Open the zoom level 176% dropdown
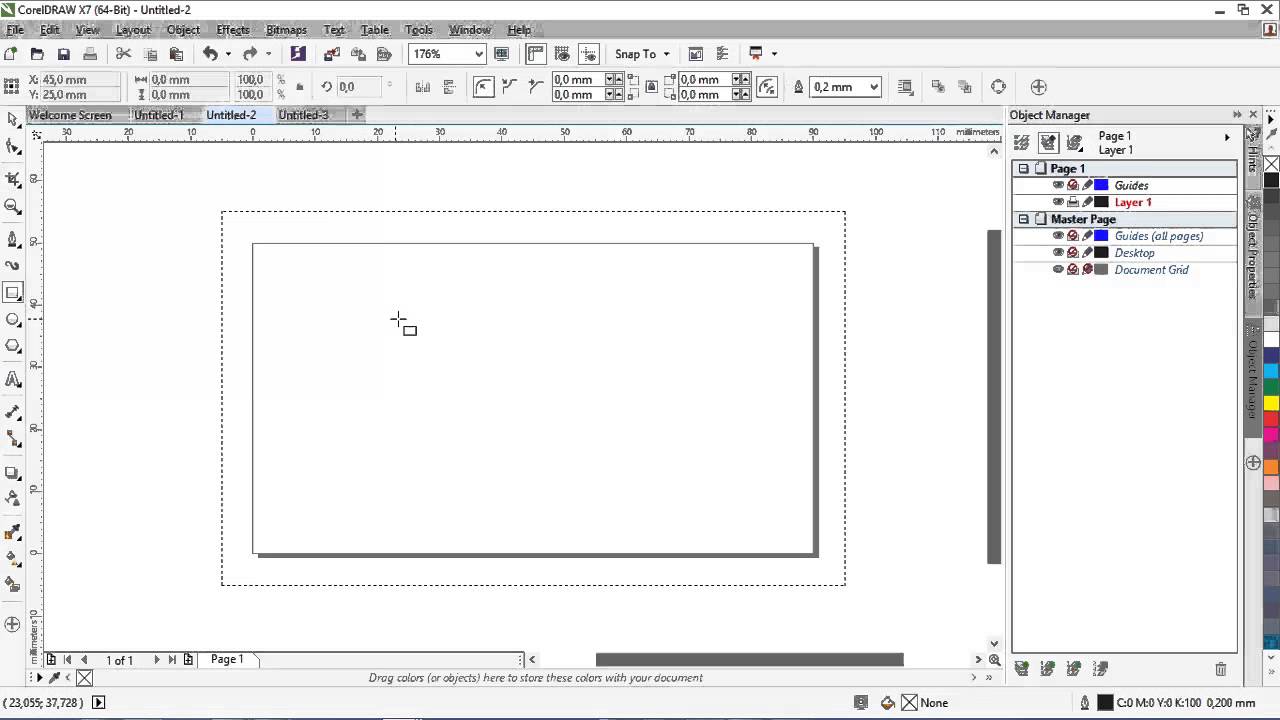This screenshot has height=720, width=1280. tap(479, 54)
